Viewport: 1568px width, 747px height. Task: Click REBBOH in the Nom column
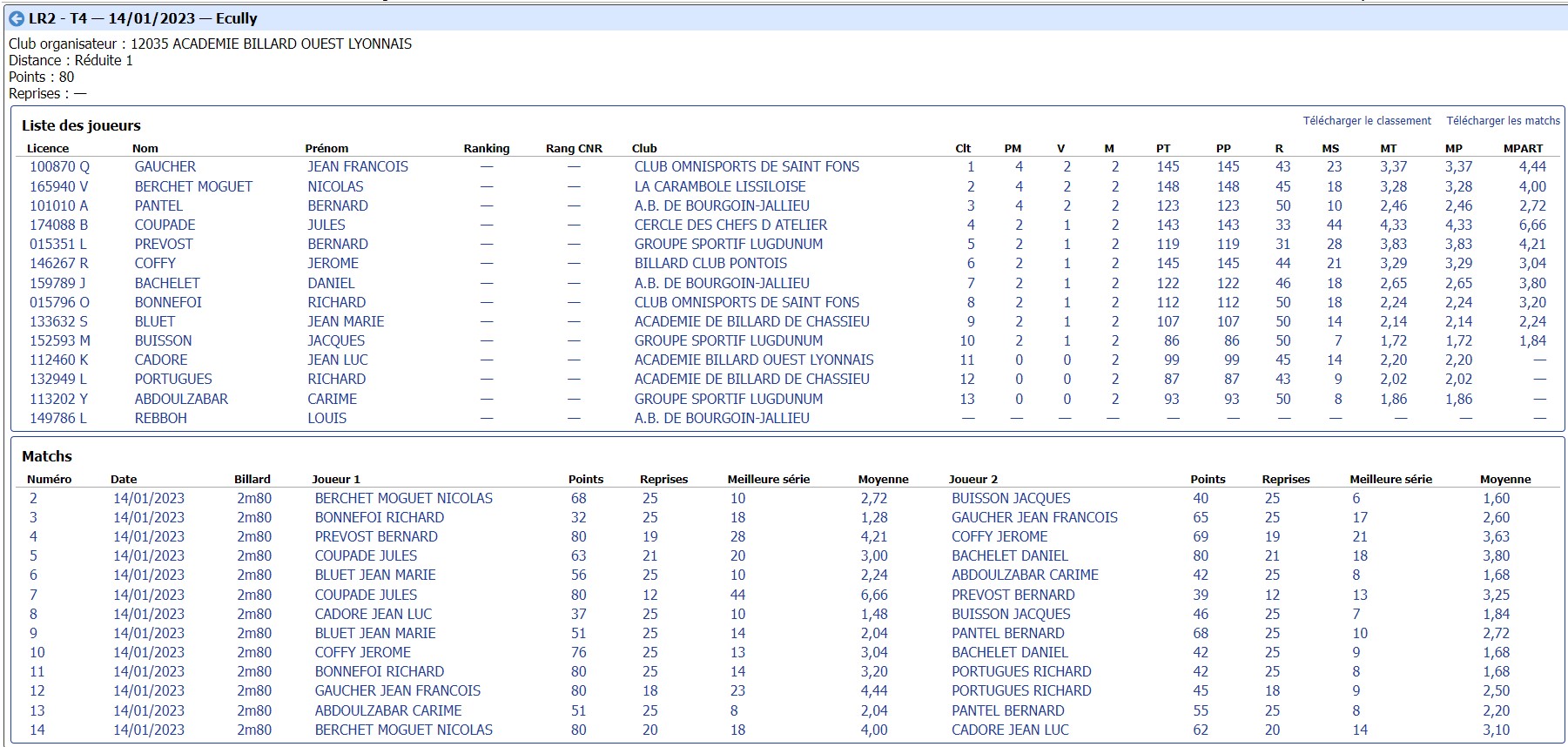click(161, 418)
